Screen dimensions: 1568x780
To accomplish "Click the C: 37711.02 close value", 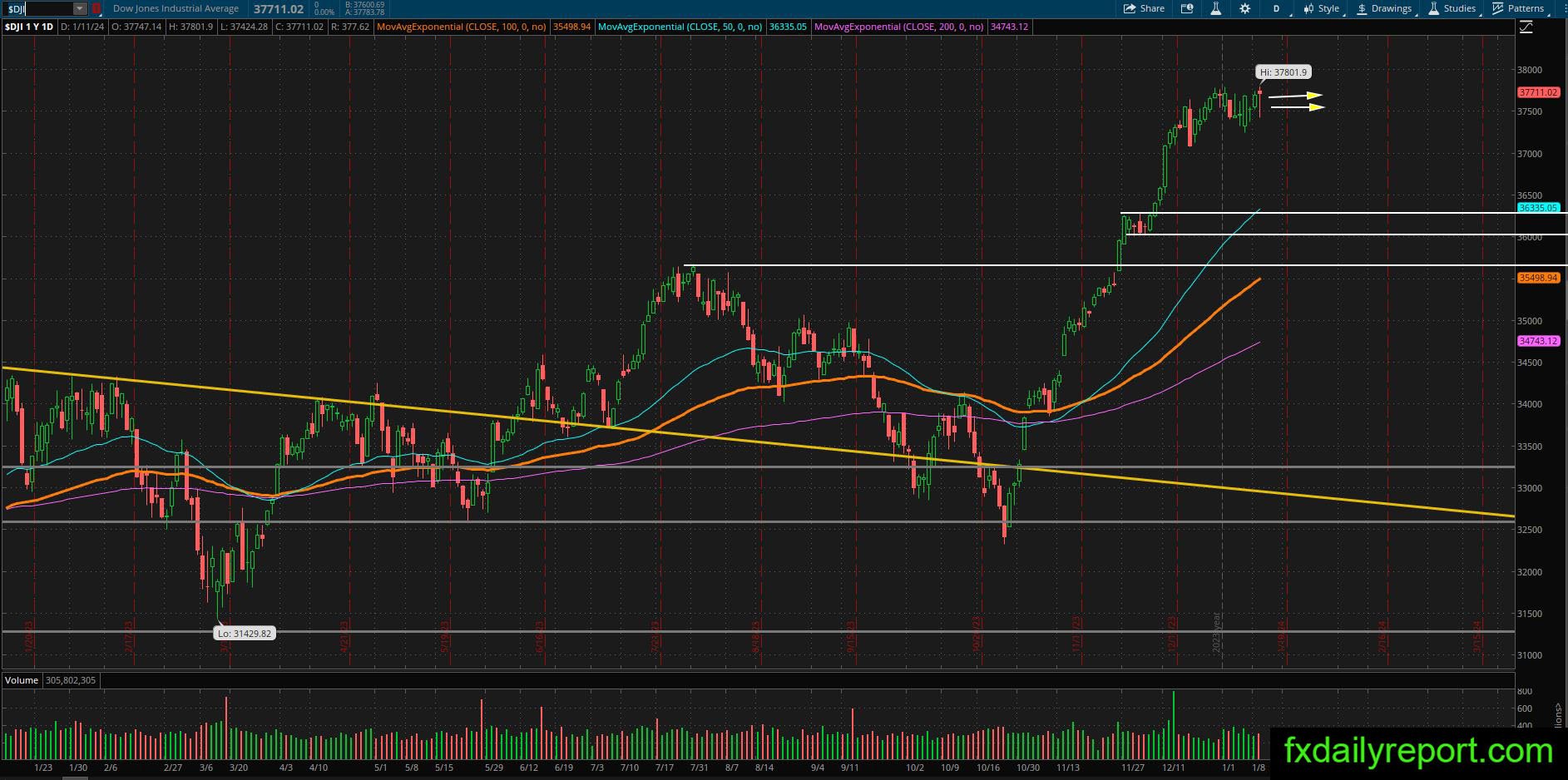I will pos(299,27).
